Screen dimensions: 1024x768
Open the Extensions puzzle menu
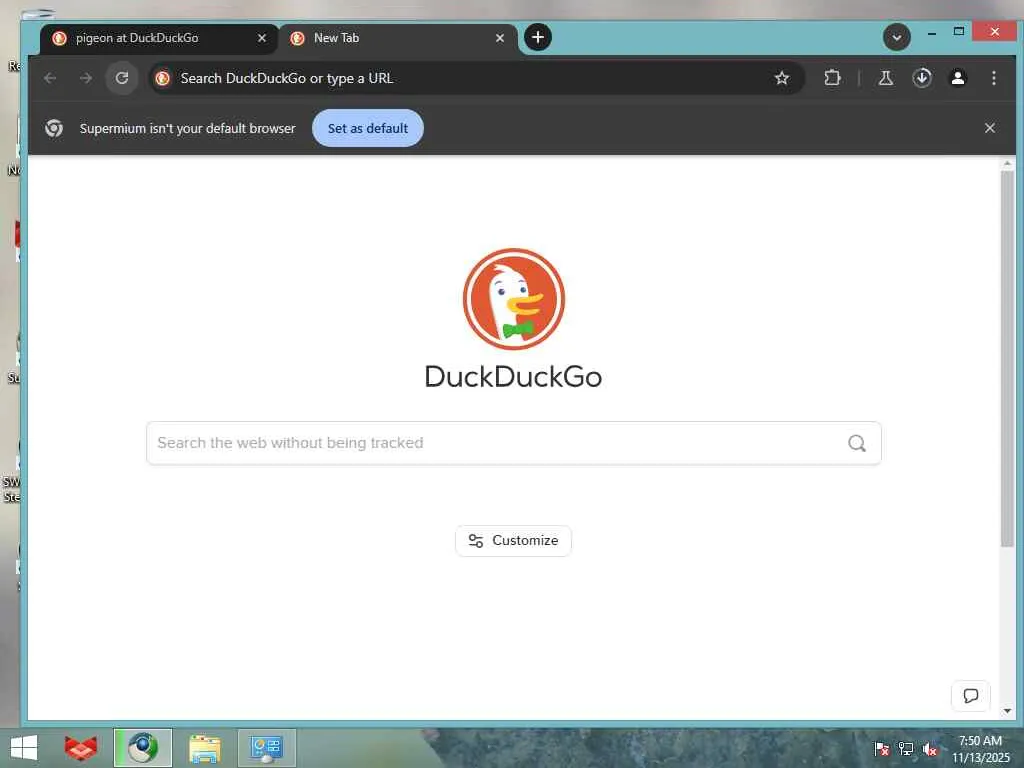[x=832, y=78]
